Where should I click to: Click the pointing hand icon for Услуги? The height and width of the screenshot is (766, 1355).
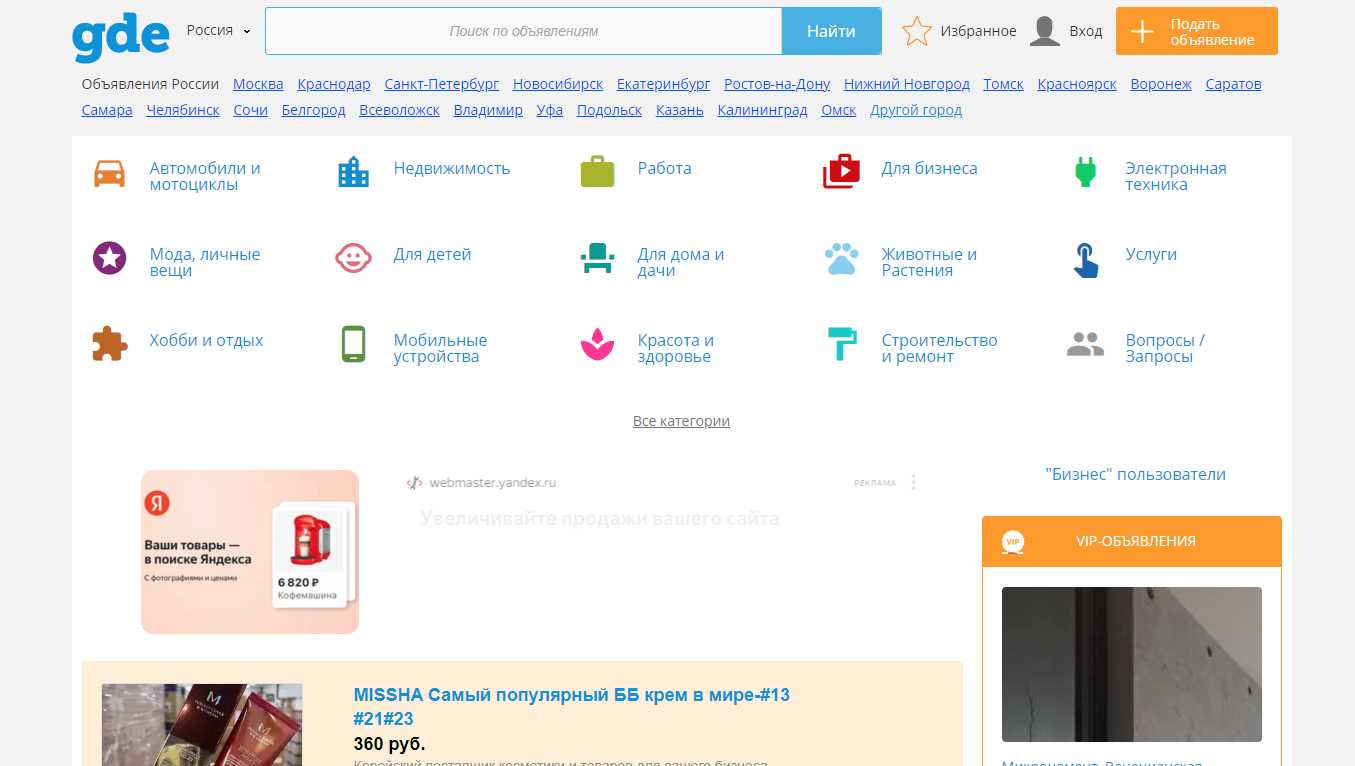tap(1085, 260)
